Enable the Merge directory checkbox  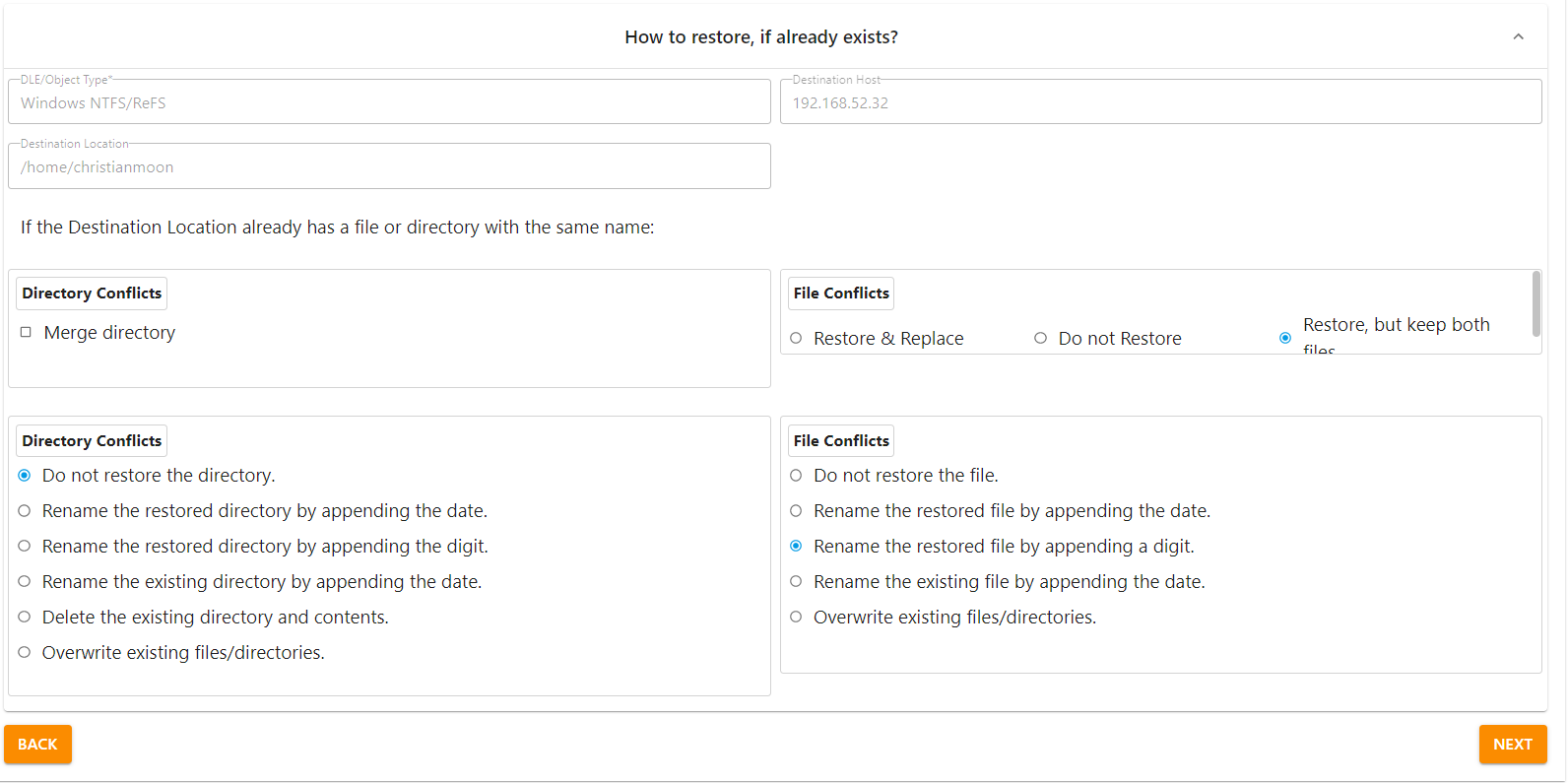tap(27, 333)
